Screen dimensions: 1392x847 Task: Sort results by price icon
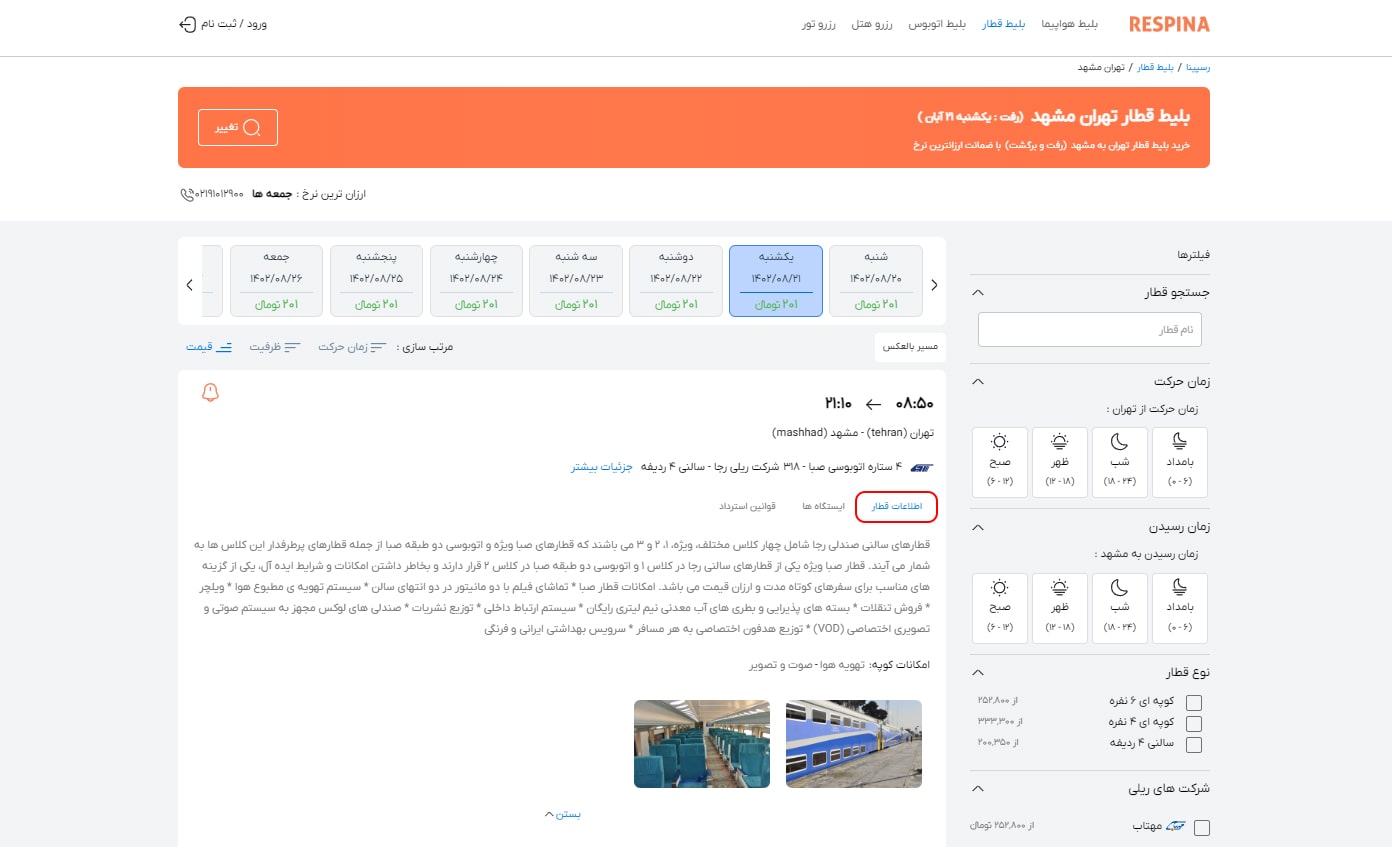[224, 347]
